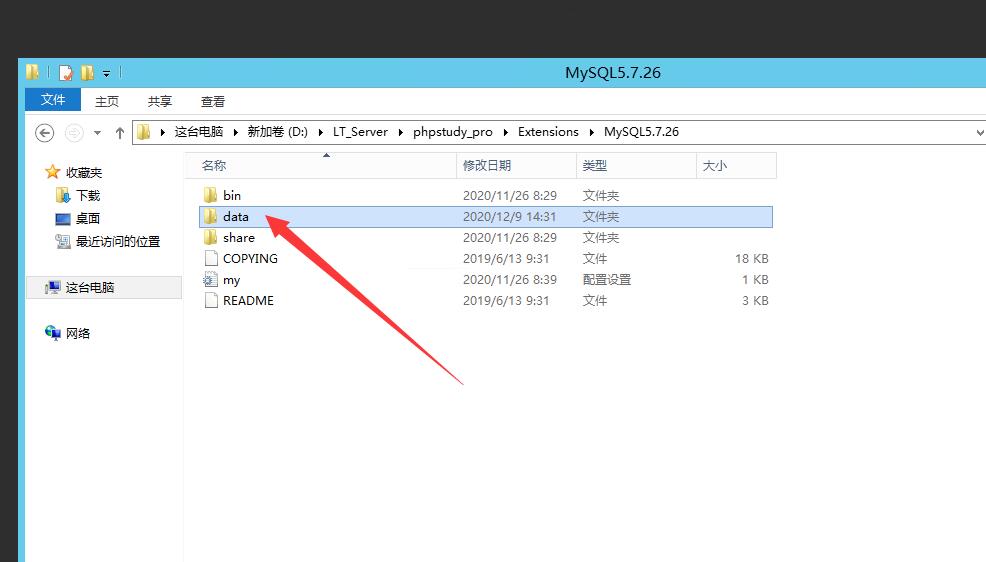Viewport: 986px width, 562px height.
Task: Open the bin folder
Action: click(x=232, y=195)
